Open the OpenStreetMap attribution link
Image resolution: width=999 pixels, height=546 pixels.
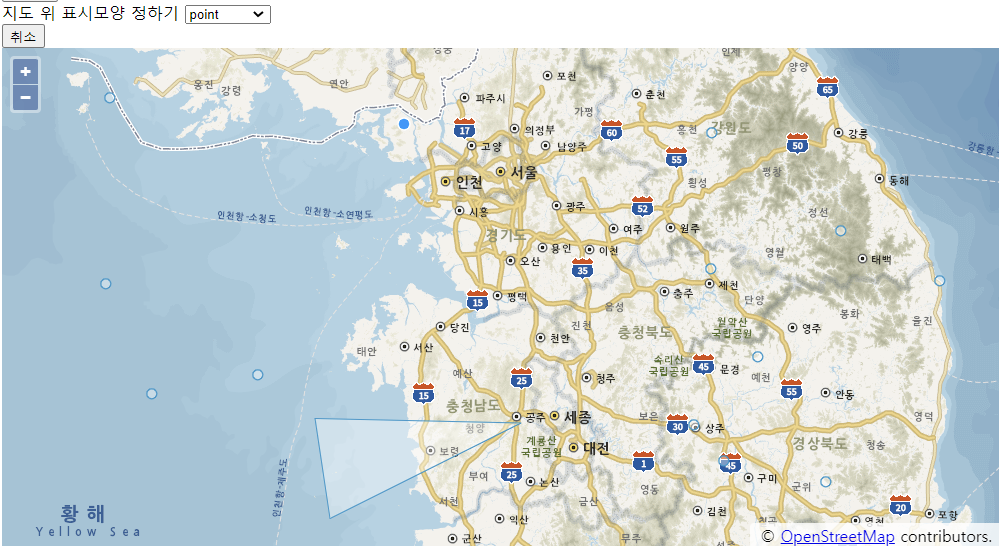837,536
